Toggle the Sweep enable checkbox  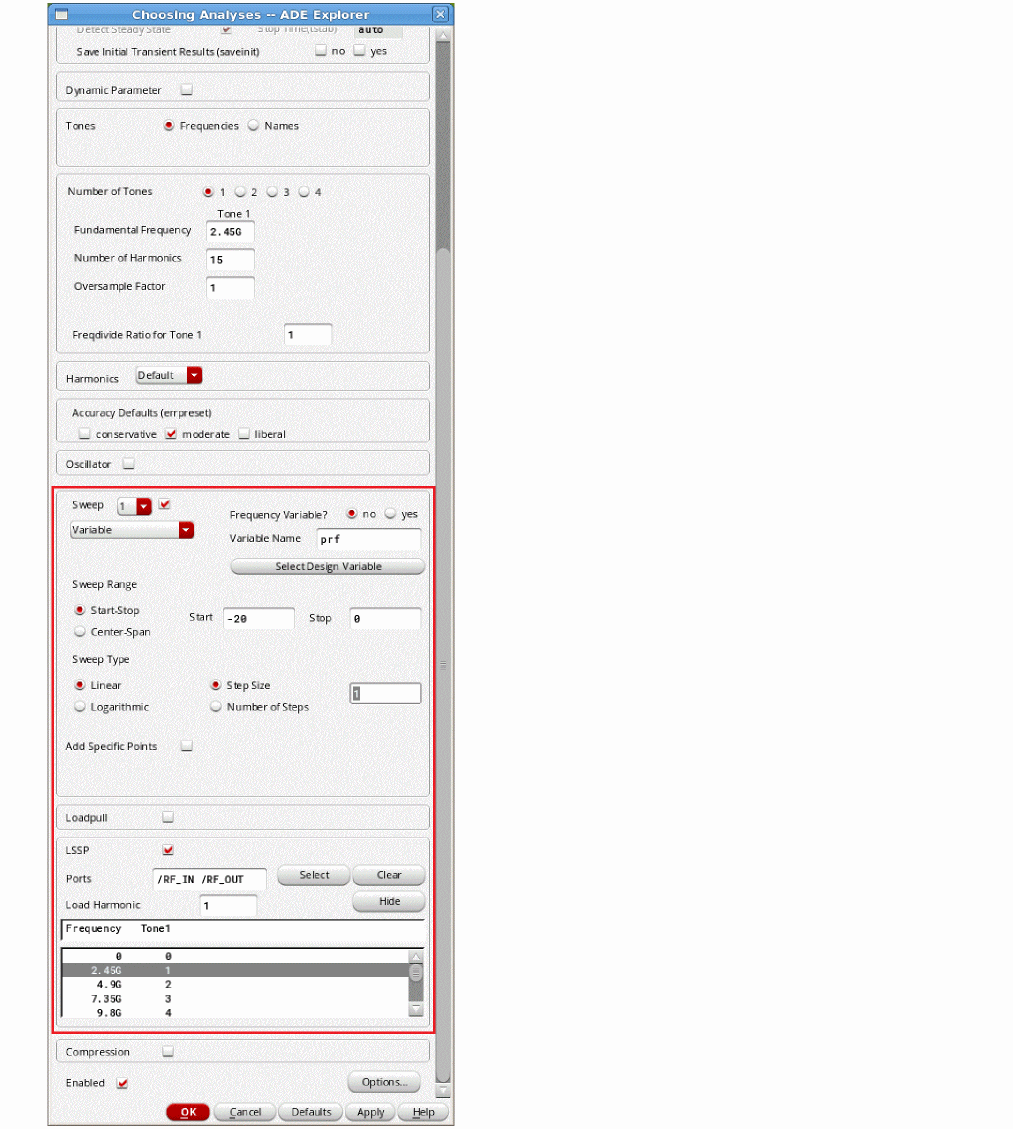tap(165, 504)
